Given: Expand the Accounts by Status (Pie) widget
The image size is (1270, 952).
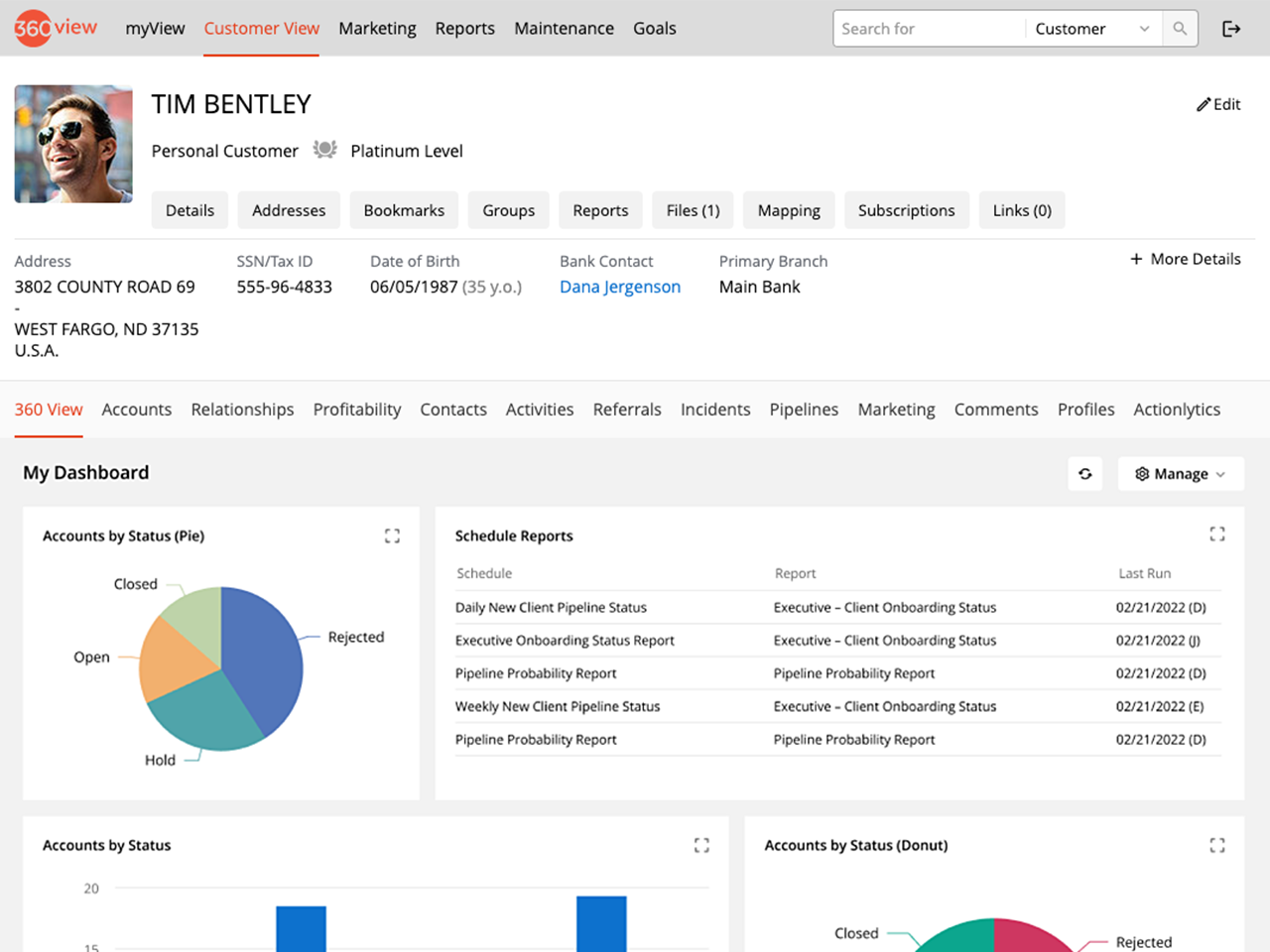Looking at the screenshot, I should (392, 535).
